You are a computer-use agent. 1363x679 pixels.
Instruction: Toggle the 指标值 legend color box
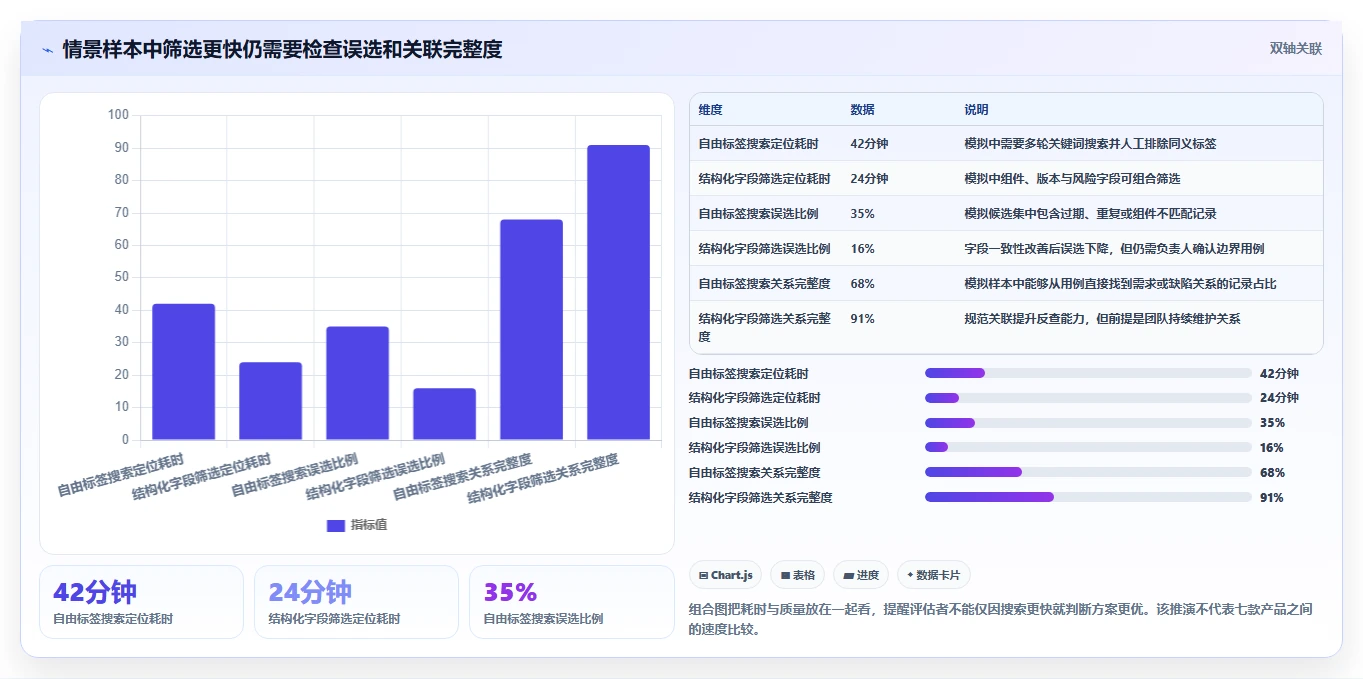coord(336,525)
